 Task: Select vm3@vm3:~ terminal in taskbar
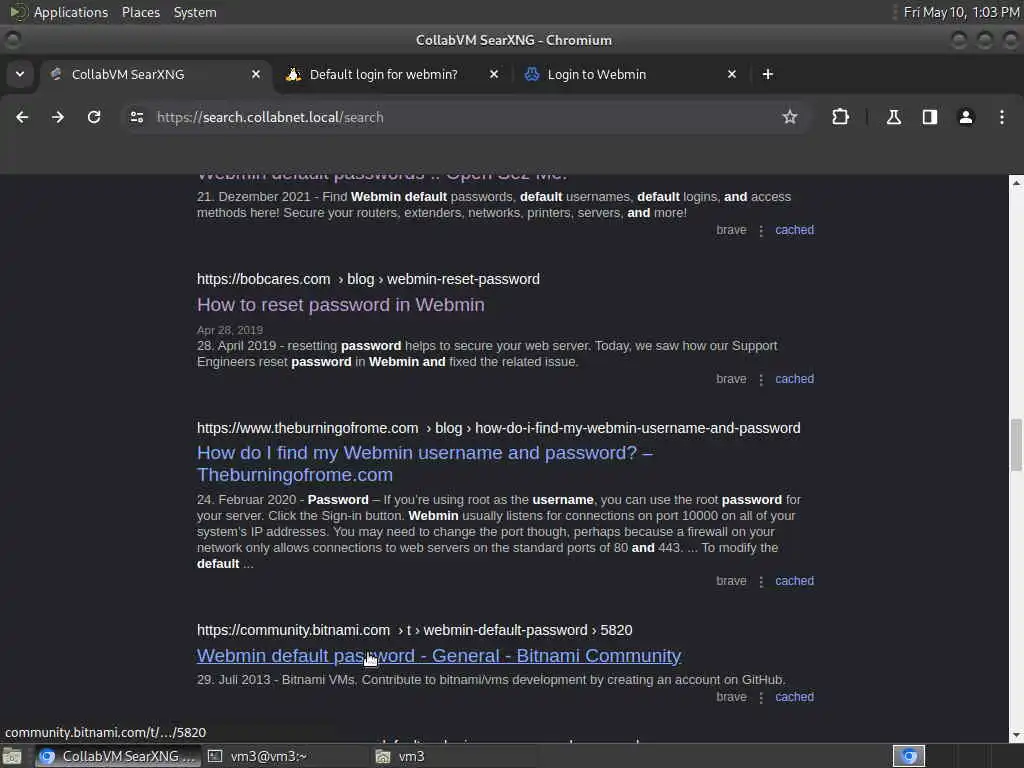tap(285, 756)
